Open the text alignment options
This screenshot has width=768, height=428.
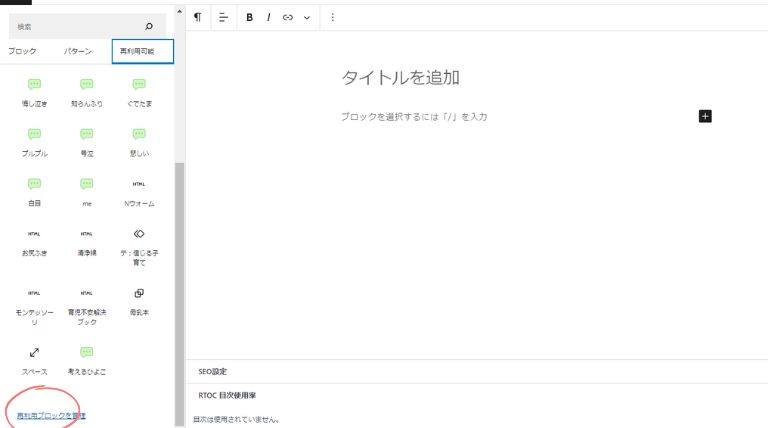pos(223,17)
